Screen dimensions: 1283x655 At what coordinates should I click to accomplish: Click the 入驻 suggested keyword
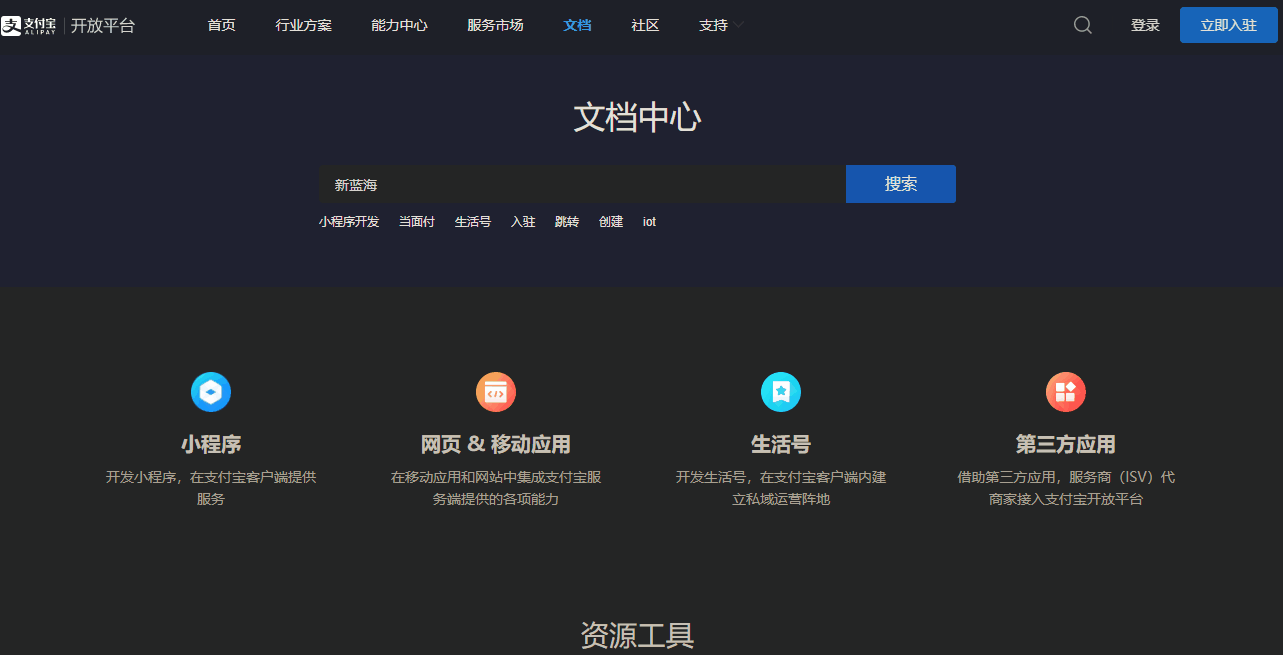(x=523, y=222)
